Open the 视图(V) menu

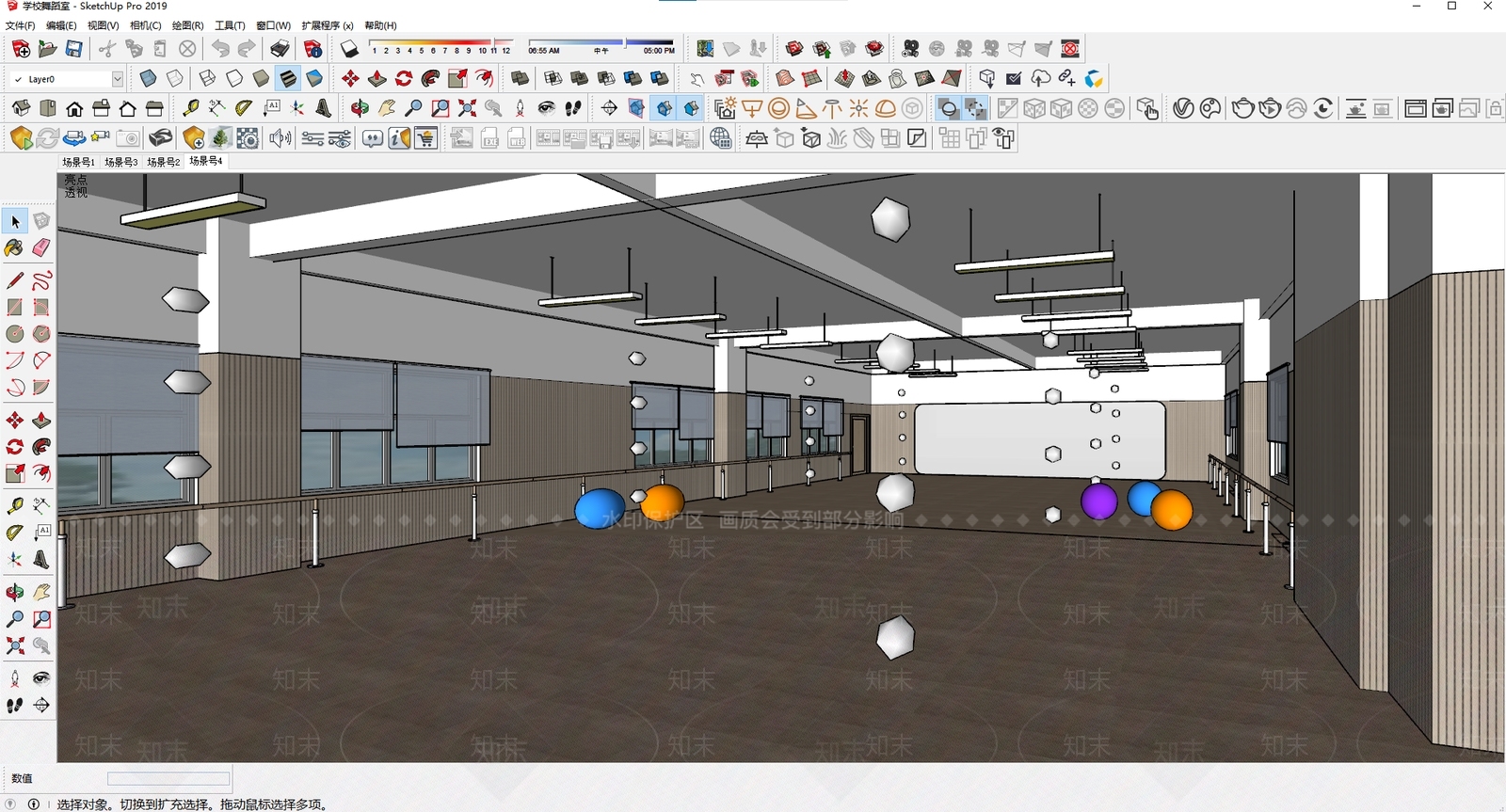tap(103, 25)
